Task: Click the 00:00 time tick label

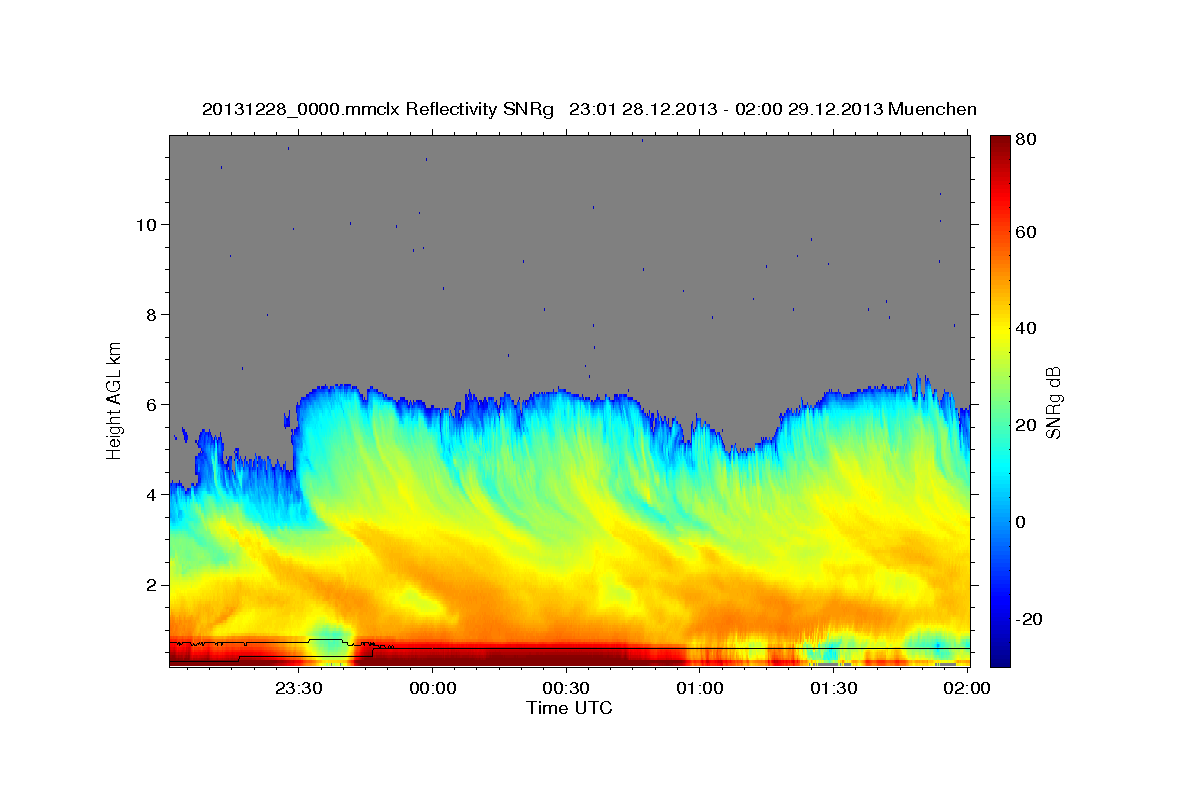Action: [x=432, y=688]
